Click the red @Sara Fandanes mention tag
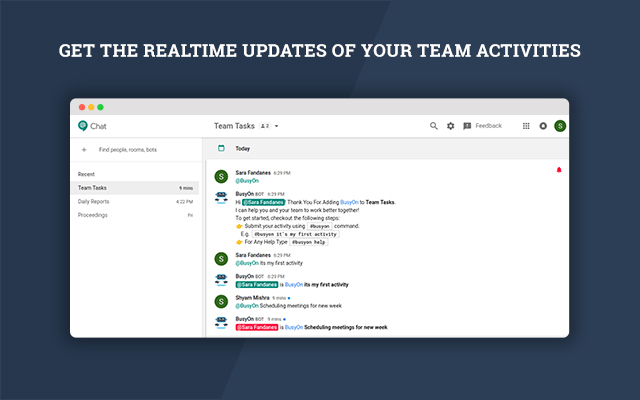640x400 pixels. [x=257, y=327]
